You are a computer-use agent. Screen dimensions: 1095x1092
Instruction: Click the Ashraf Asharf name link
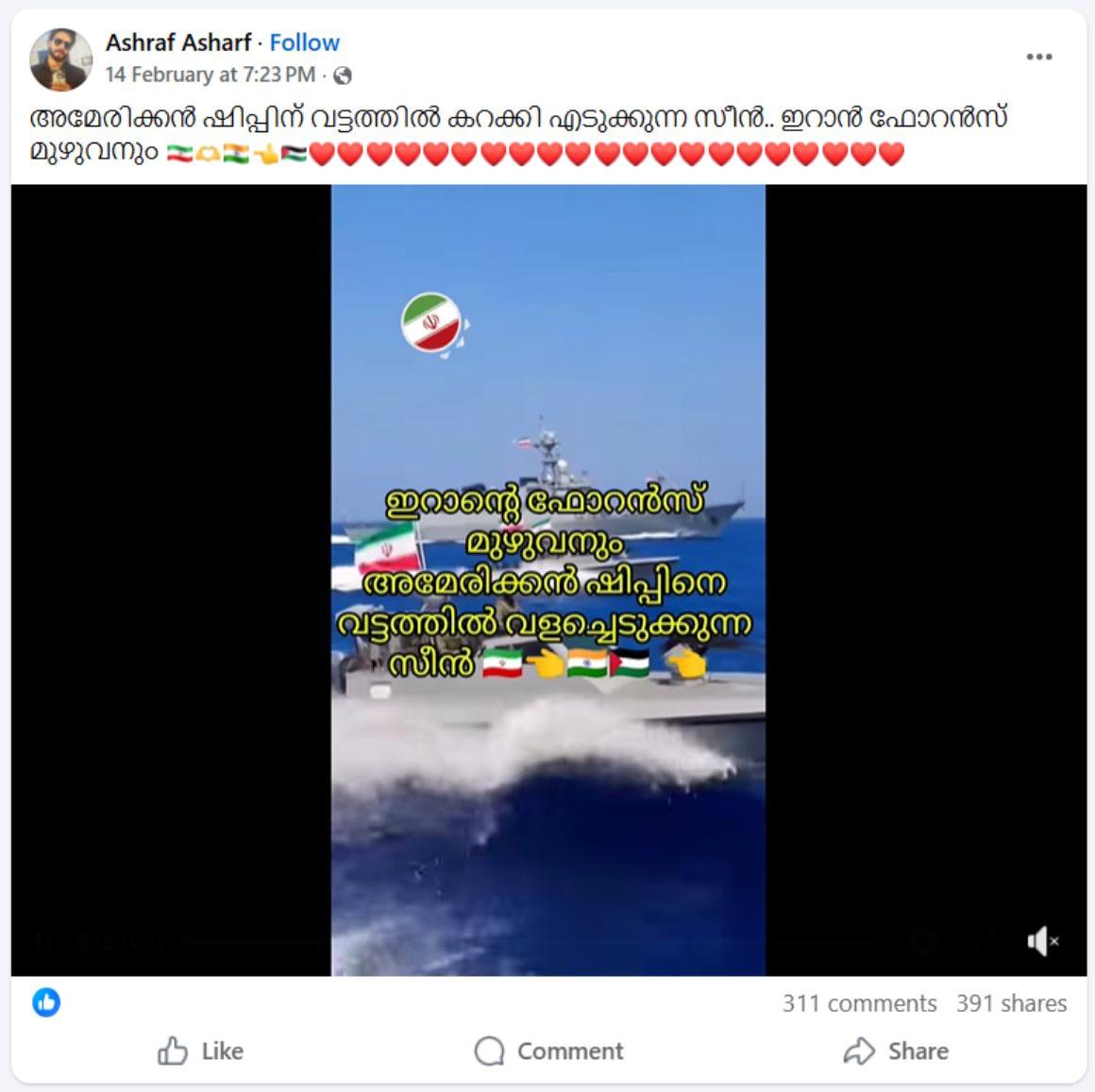coord(178,42)
